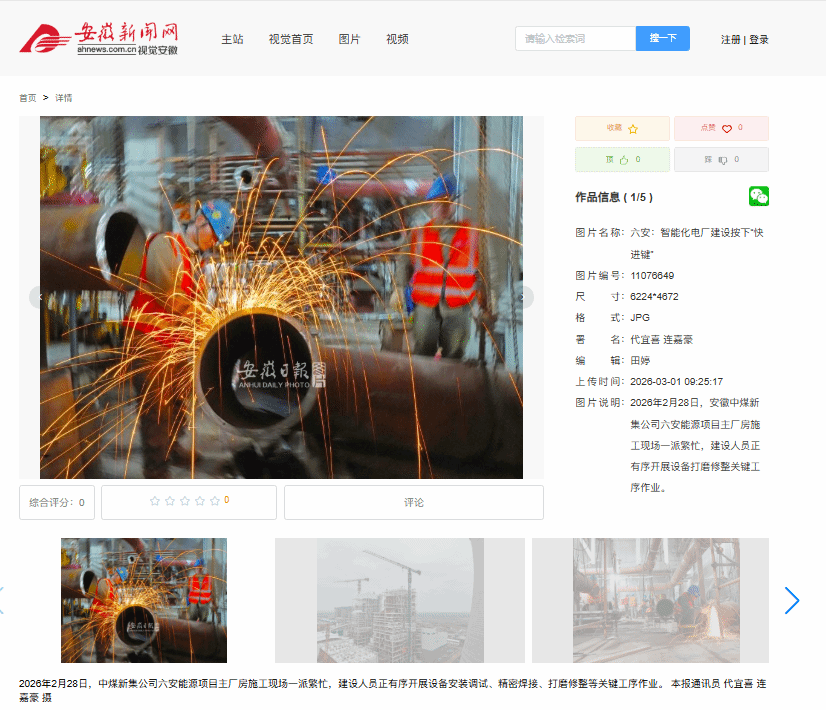Rate the photo with the fifth star

click(x=215, y=501)
